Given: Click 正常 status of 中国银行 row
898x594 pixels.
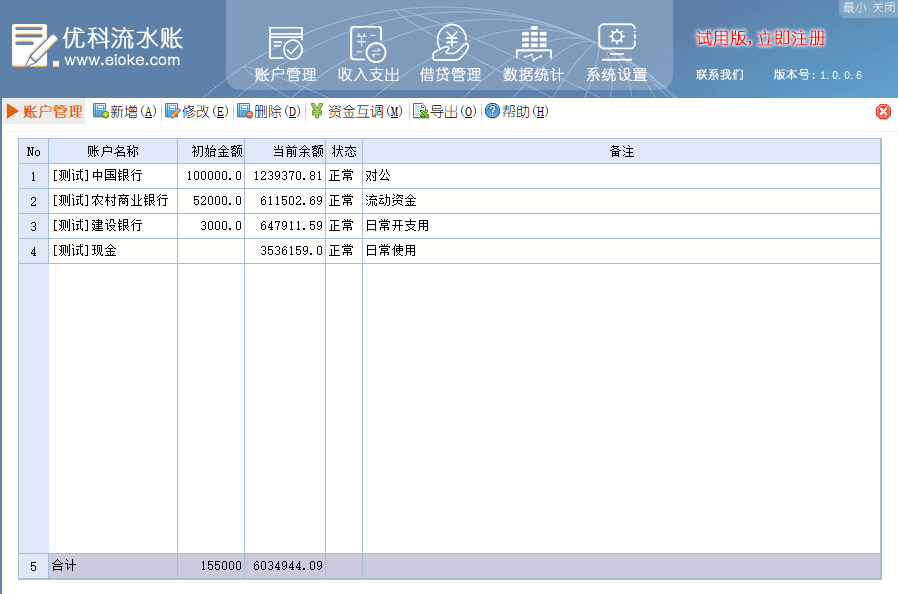Looking at the screenshot, I should tap(344, 176).
